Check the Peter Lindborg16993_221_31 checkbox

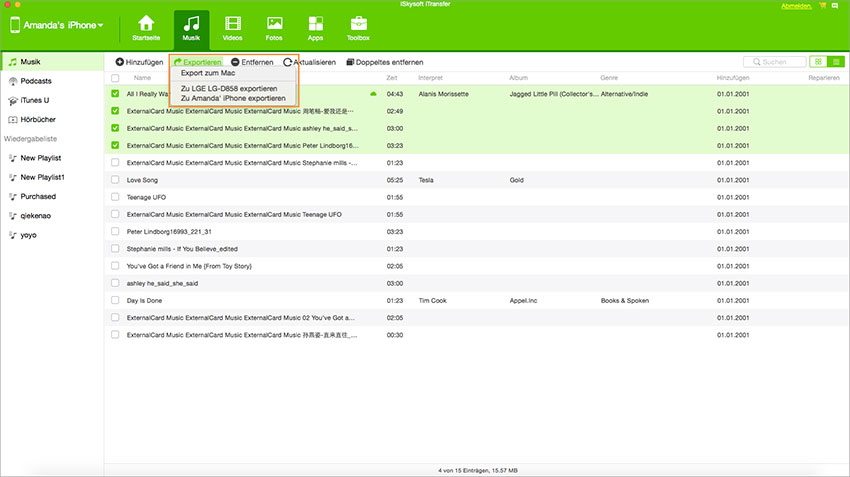(x=115, y=231)
